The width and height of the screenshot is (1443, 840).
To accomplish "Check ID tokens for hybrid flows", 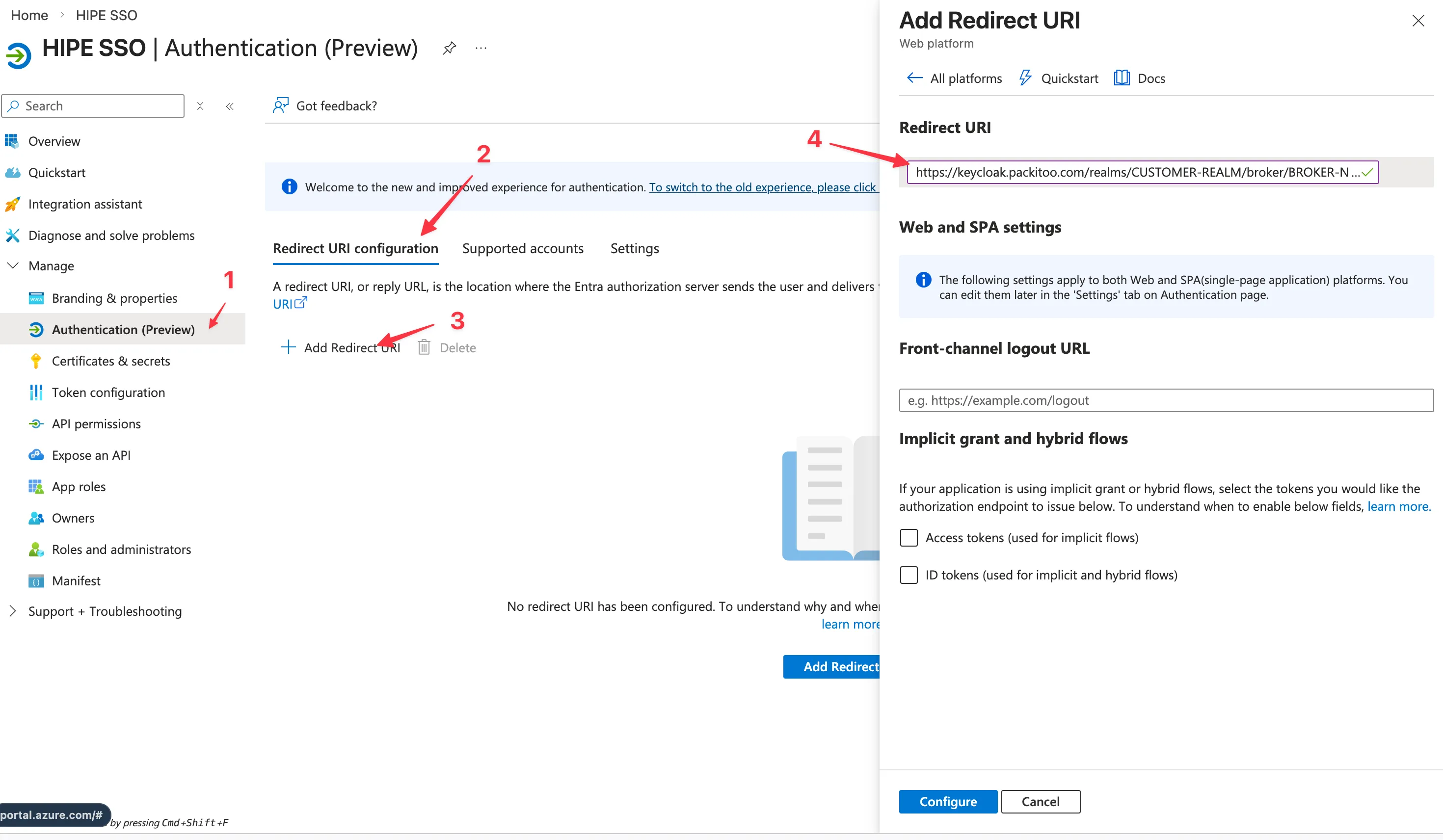I will coord(909,575).
